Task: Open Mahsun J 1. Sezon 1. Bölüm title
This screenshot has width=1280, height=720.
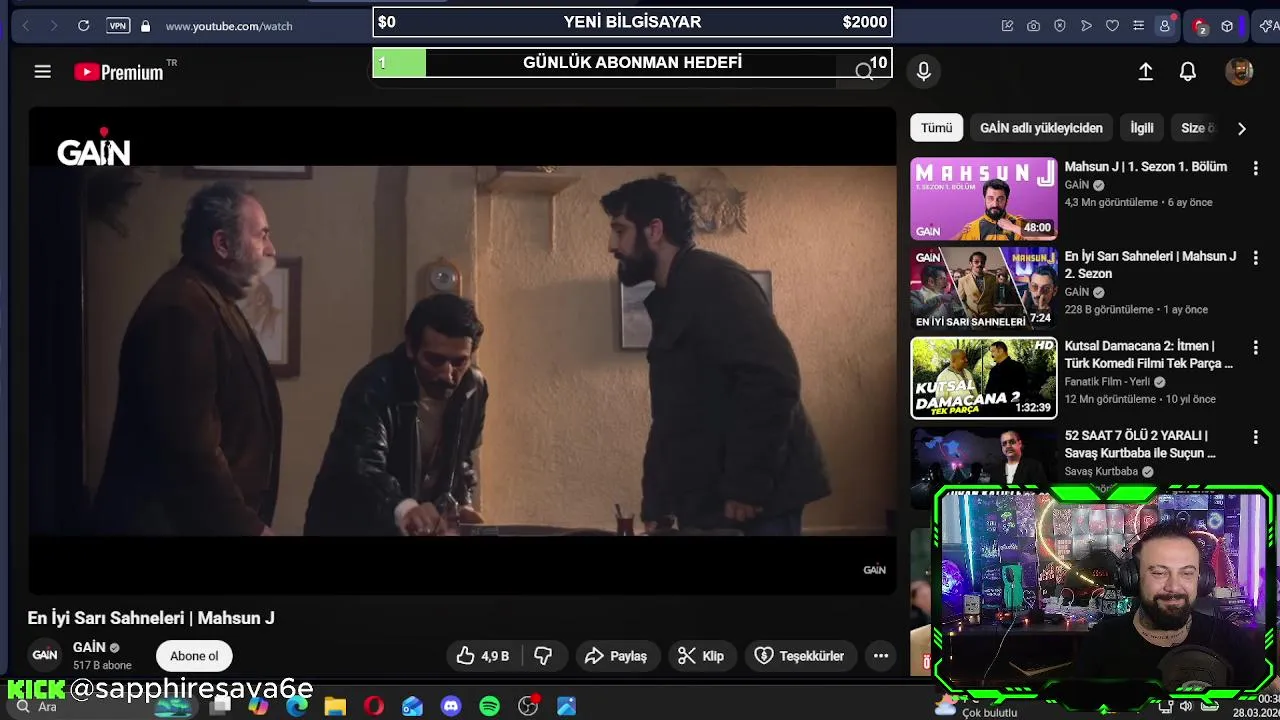Action: pyautogui.click(x=1146, y=167)
